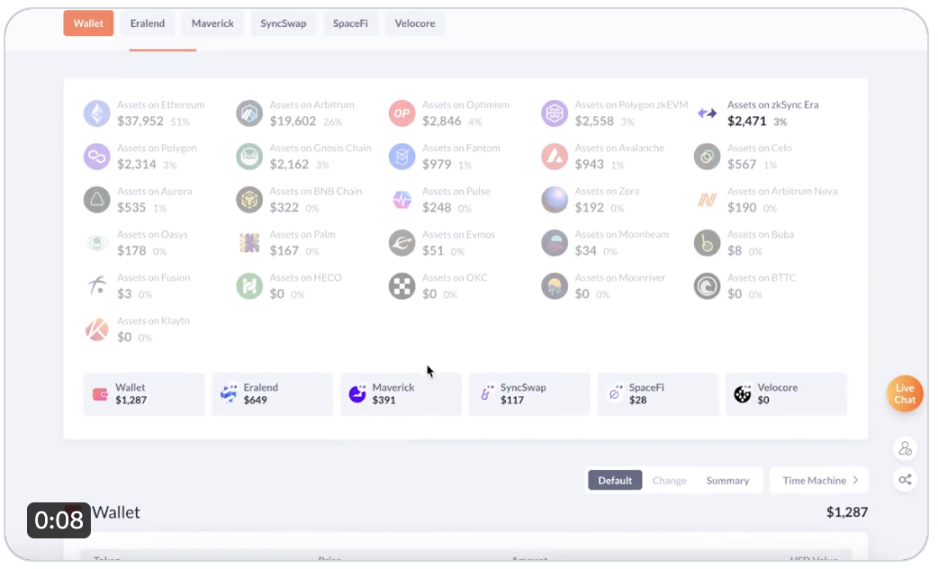Open the SyncSwap $117 card
938x569 pixels.
(x=529, y=394)
